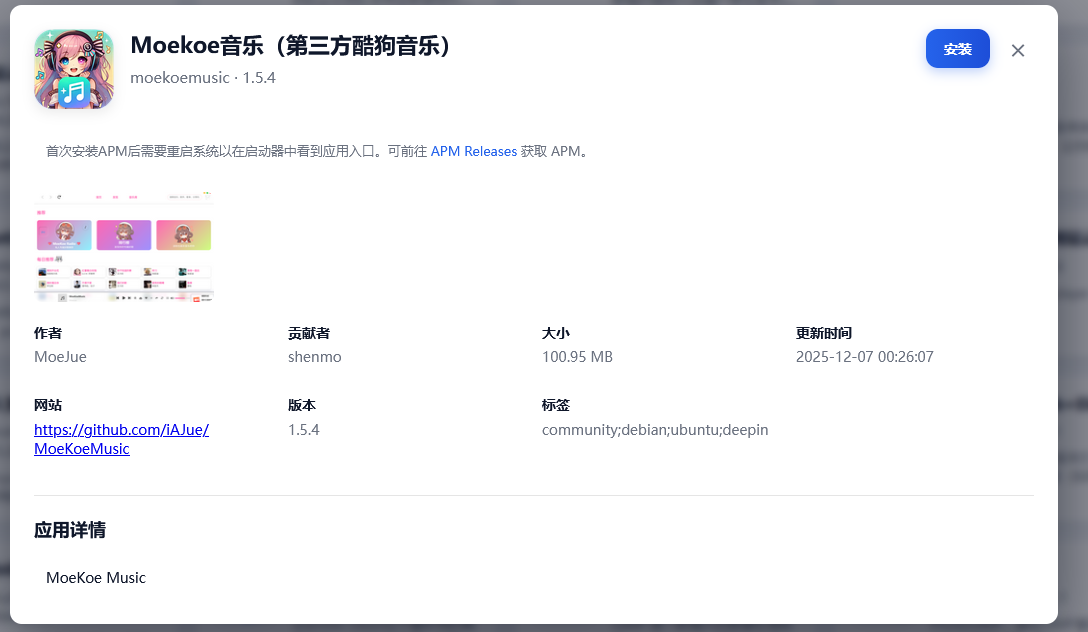Screen dimensions: 1088x632
Task: Dismiss the app detail dialog
Action: pyautogui.click(x=1017, y=50)
